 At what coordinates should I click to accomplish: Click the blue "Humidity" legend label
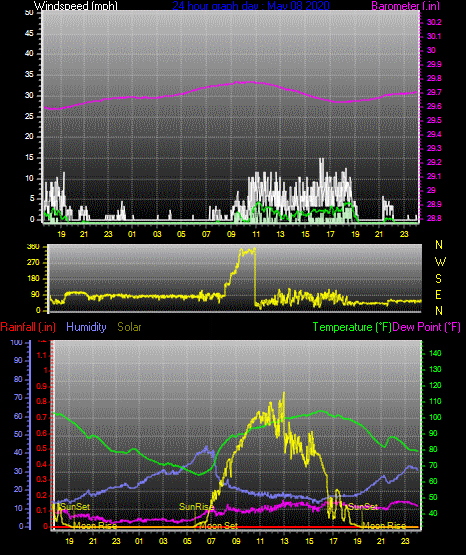(86, 327)
